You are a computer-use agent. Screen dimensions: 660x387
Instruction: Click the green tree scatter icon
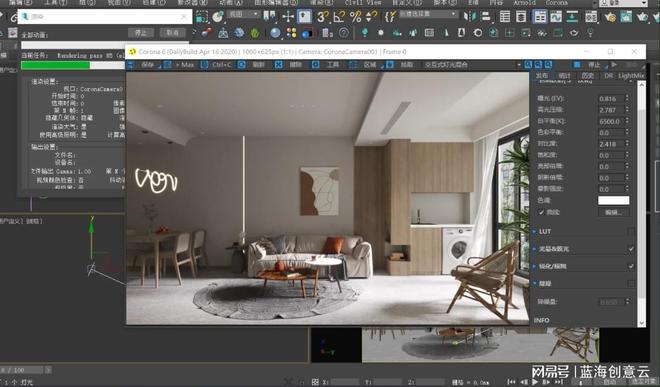point(255,33)
